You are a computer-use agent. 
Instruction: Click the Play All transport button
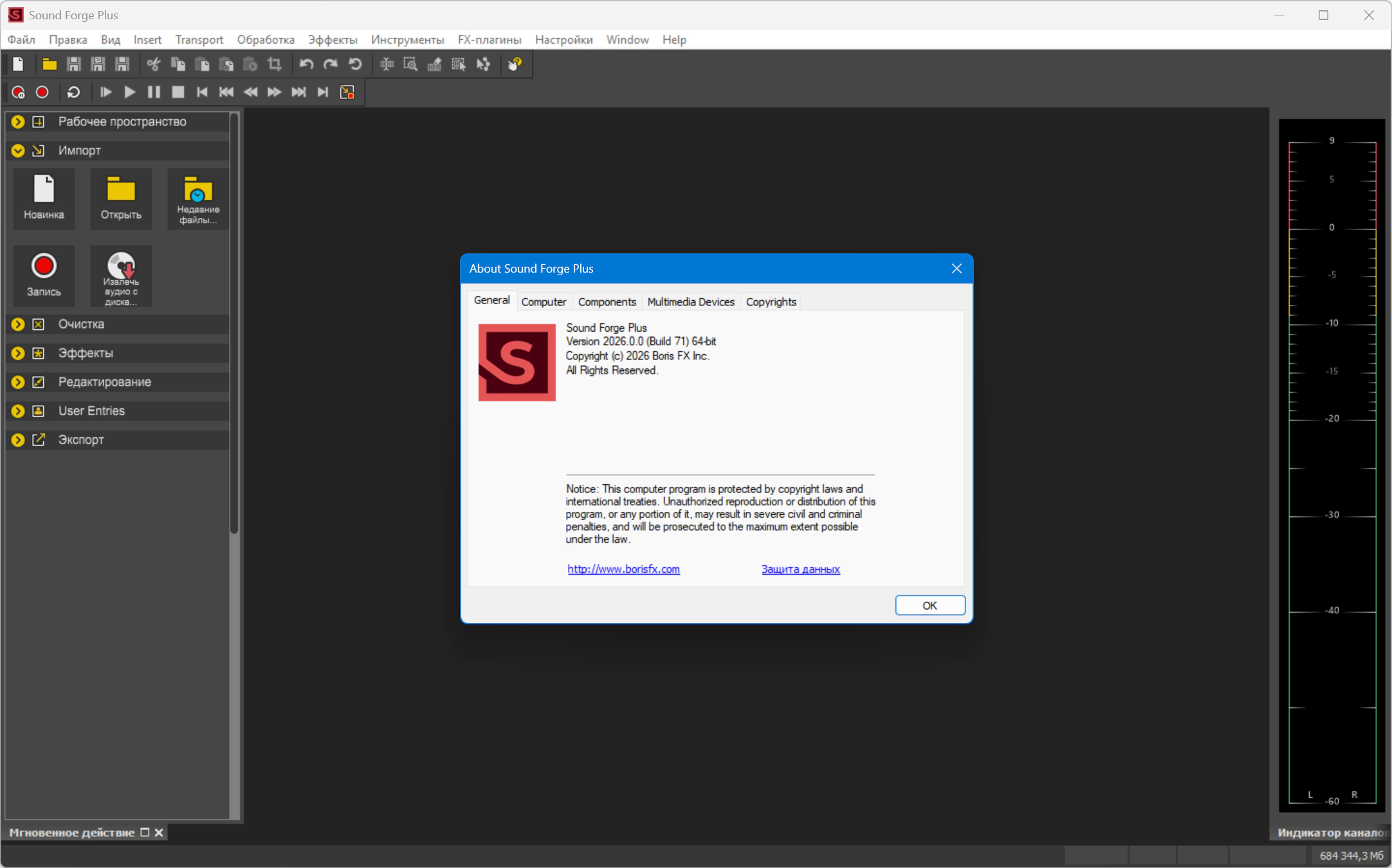coord(105,93)
